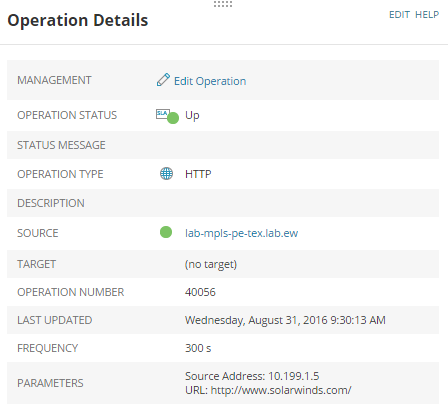The width and height of the screenshot is (448, 412).
Task: Click the green Up status dot
Action: [x=173, y=118]
